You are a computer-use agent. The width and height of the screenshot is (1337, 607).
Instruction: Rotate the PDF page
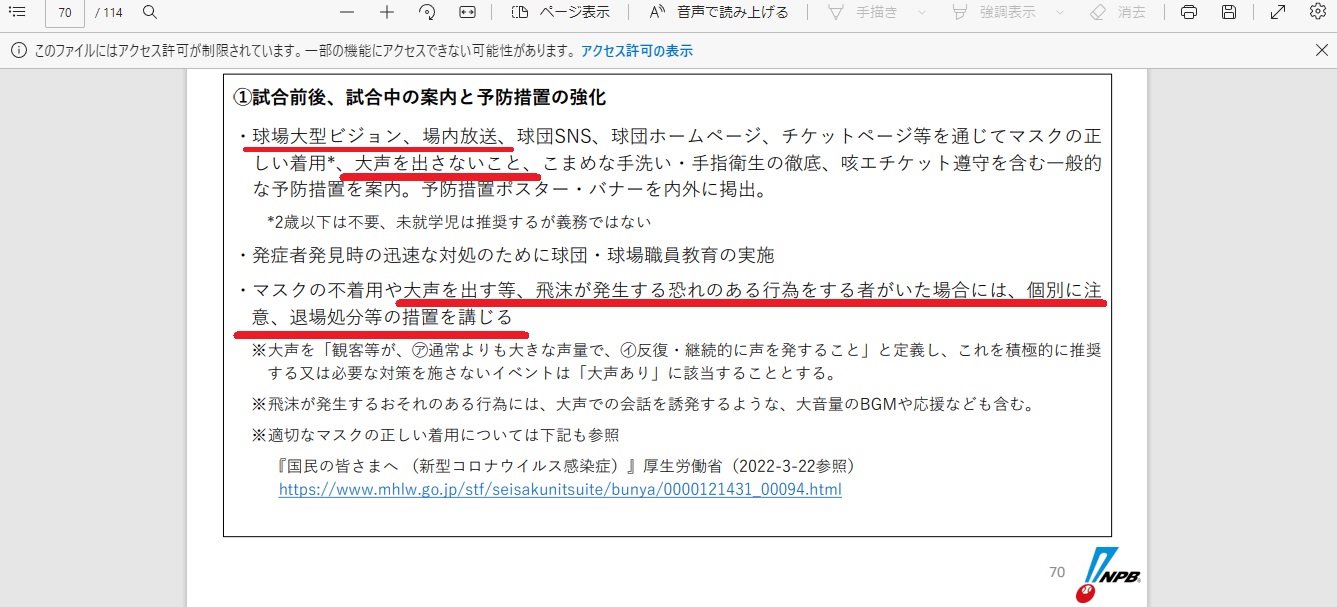pos(427,12)
